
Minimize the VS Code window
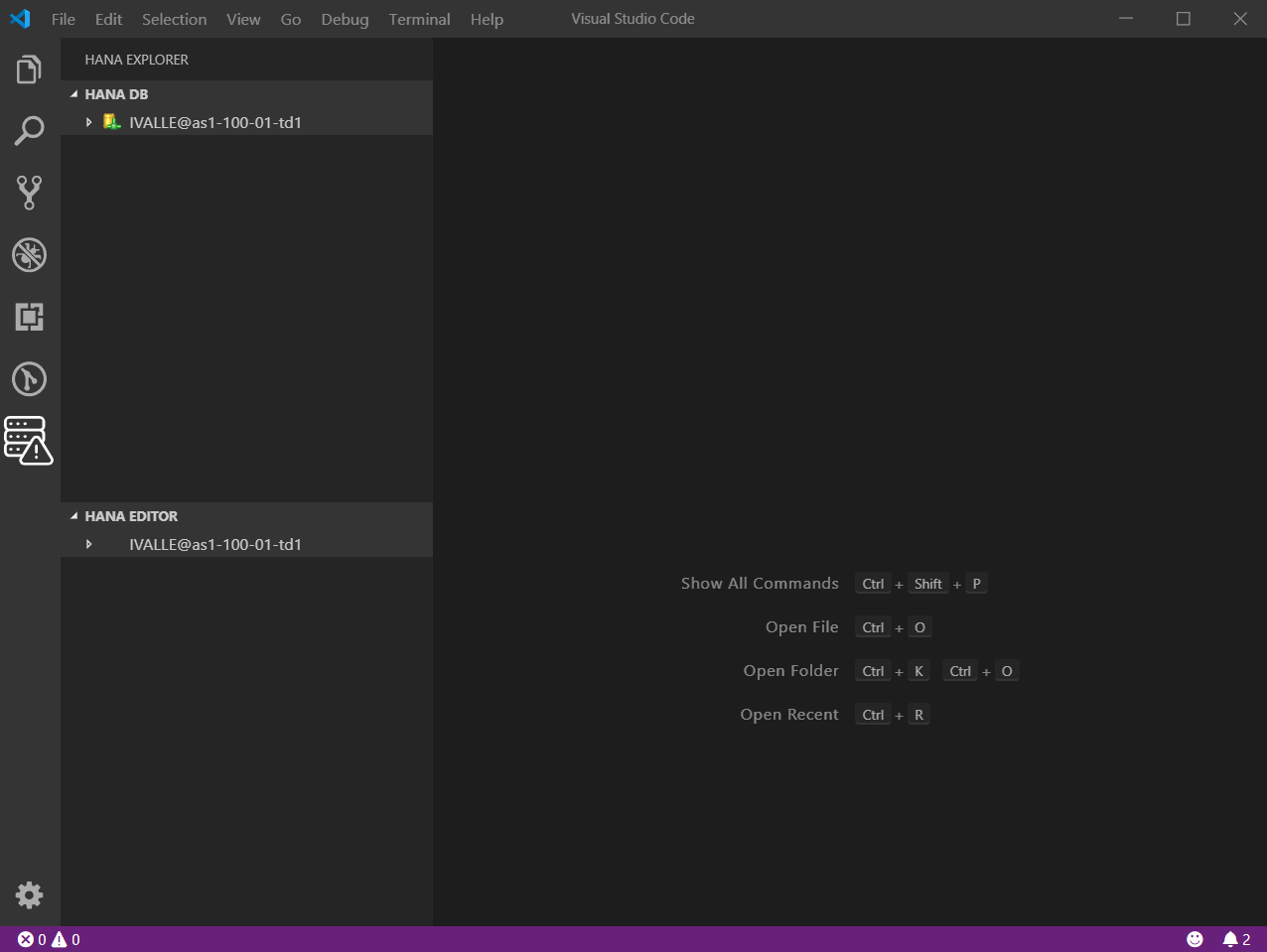pos(1126,19)
